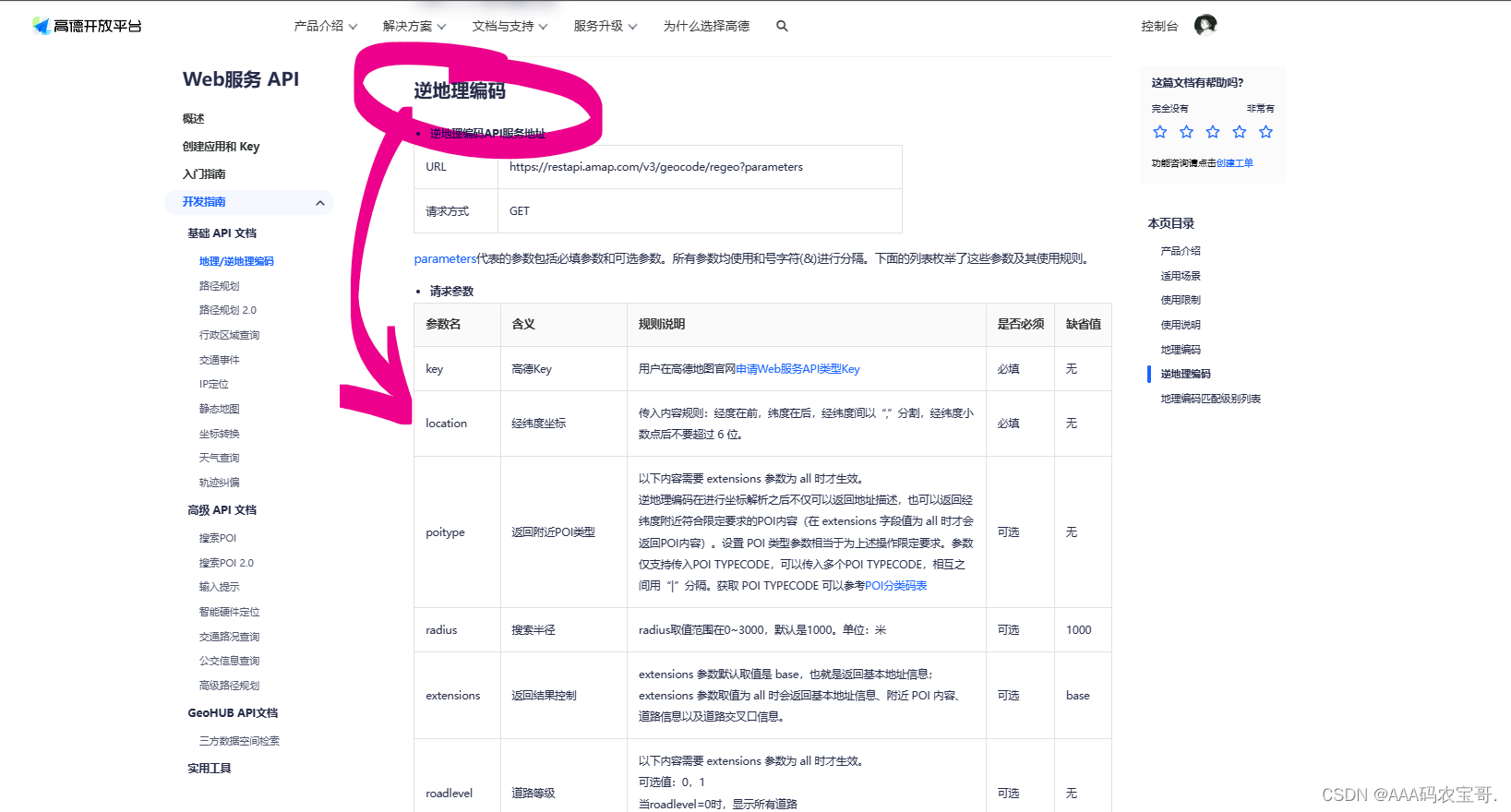Expand the 产品介绍 dropdown menu

click(x=325, y=26)
